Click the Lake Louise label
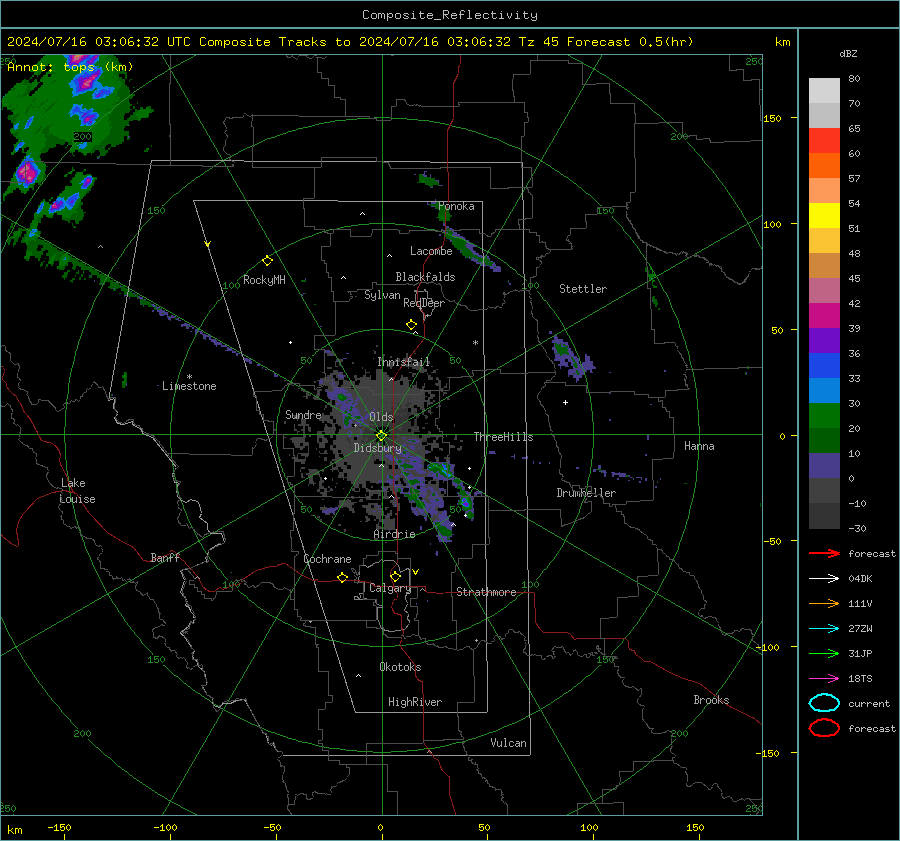 tap(77, 491)
